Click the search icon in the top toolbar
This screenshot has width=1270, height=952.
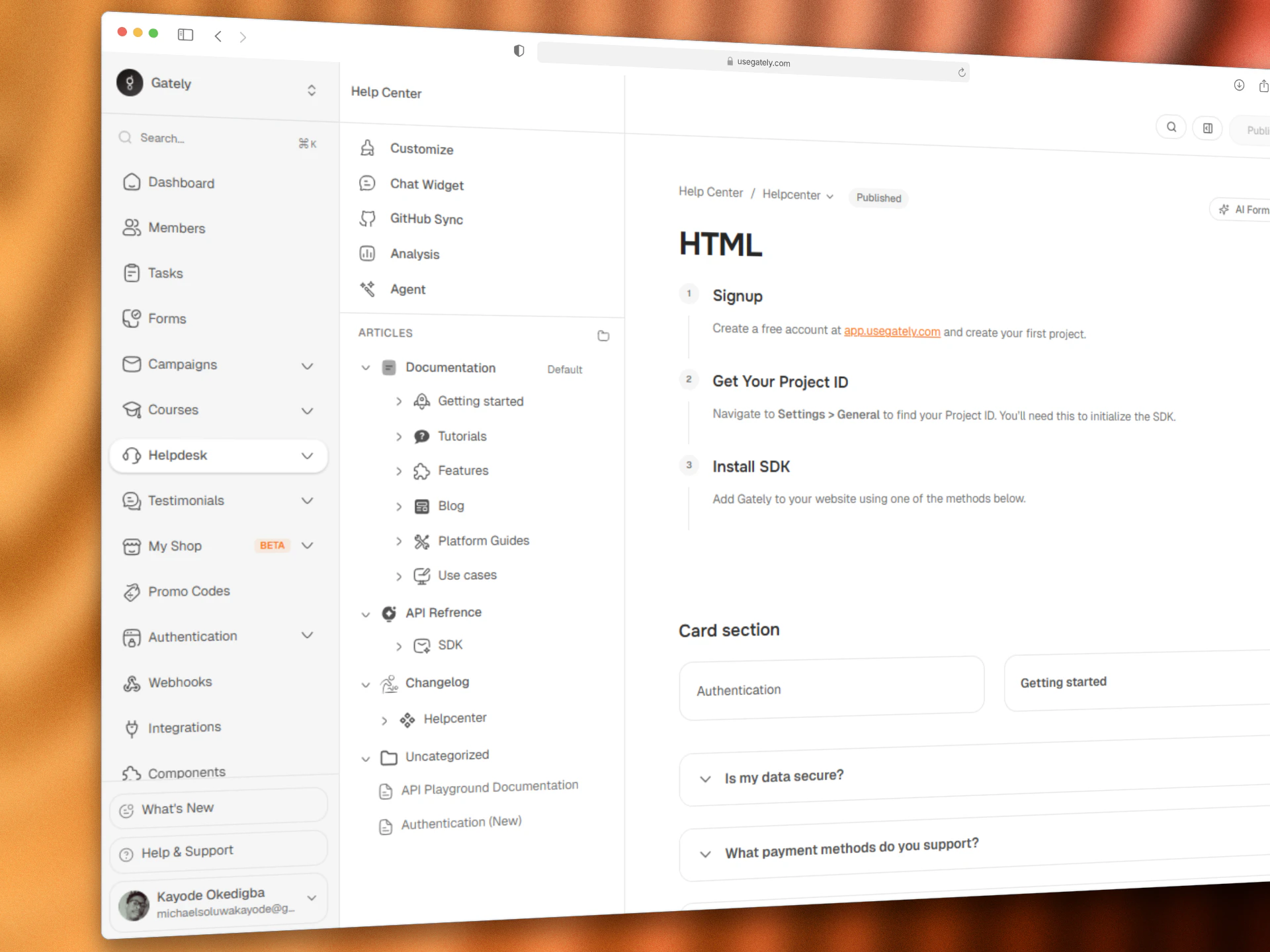click(1171, 127)
